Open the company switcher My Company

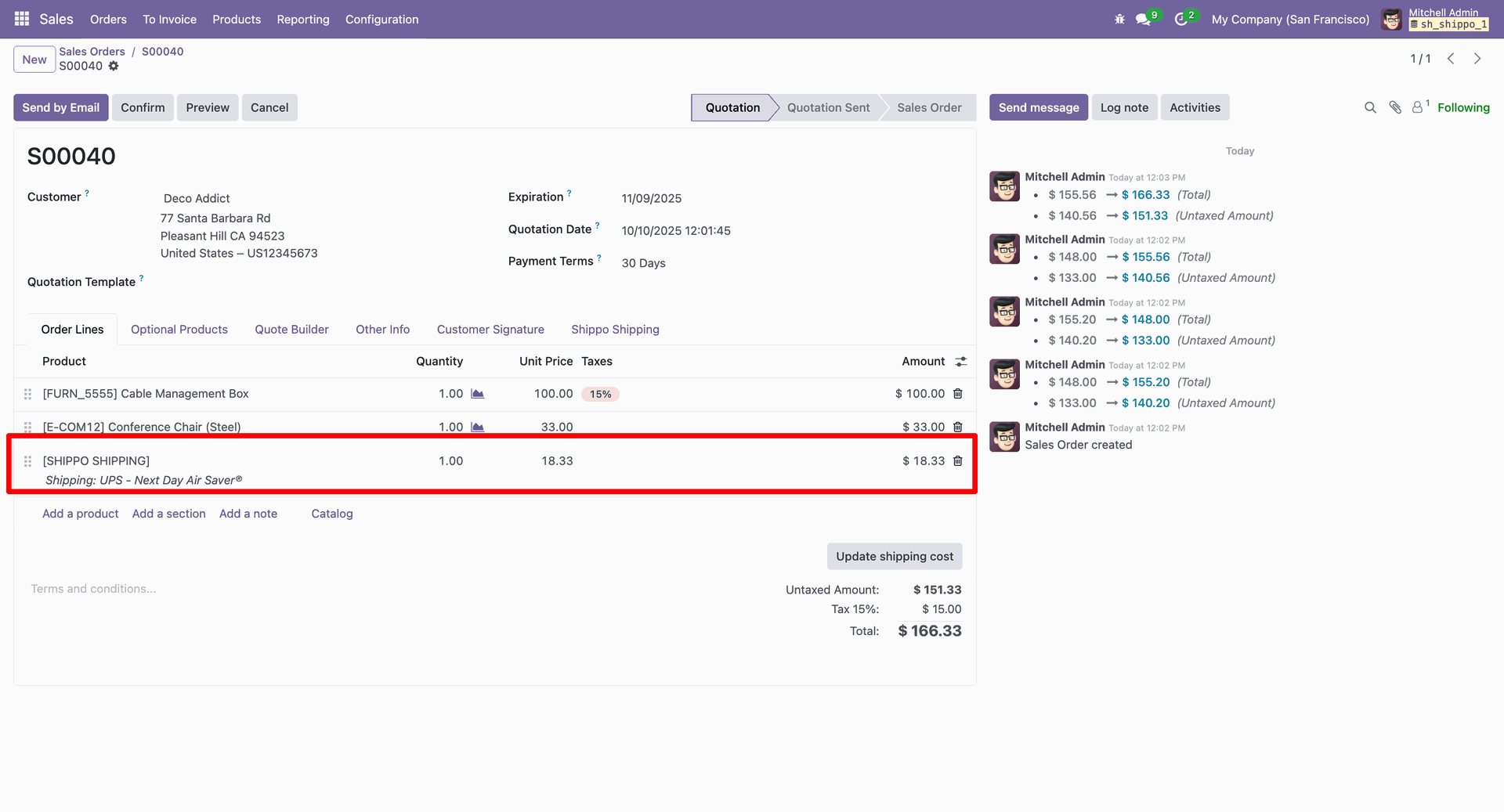point(1290,20)
